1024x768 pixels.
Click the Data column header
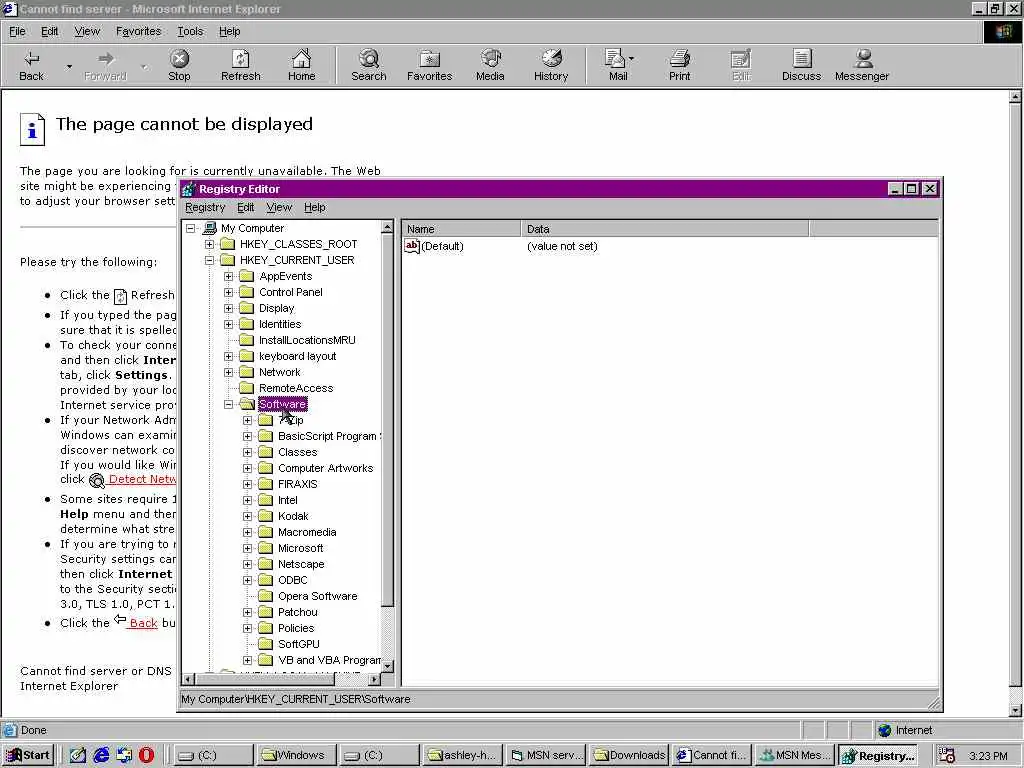[x=665, y=229]
